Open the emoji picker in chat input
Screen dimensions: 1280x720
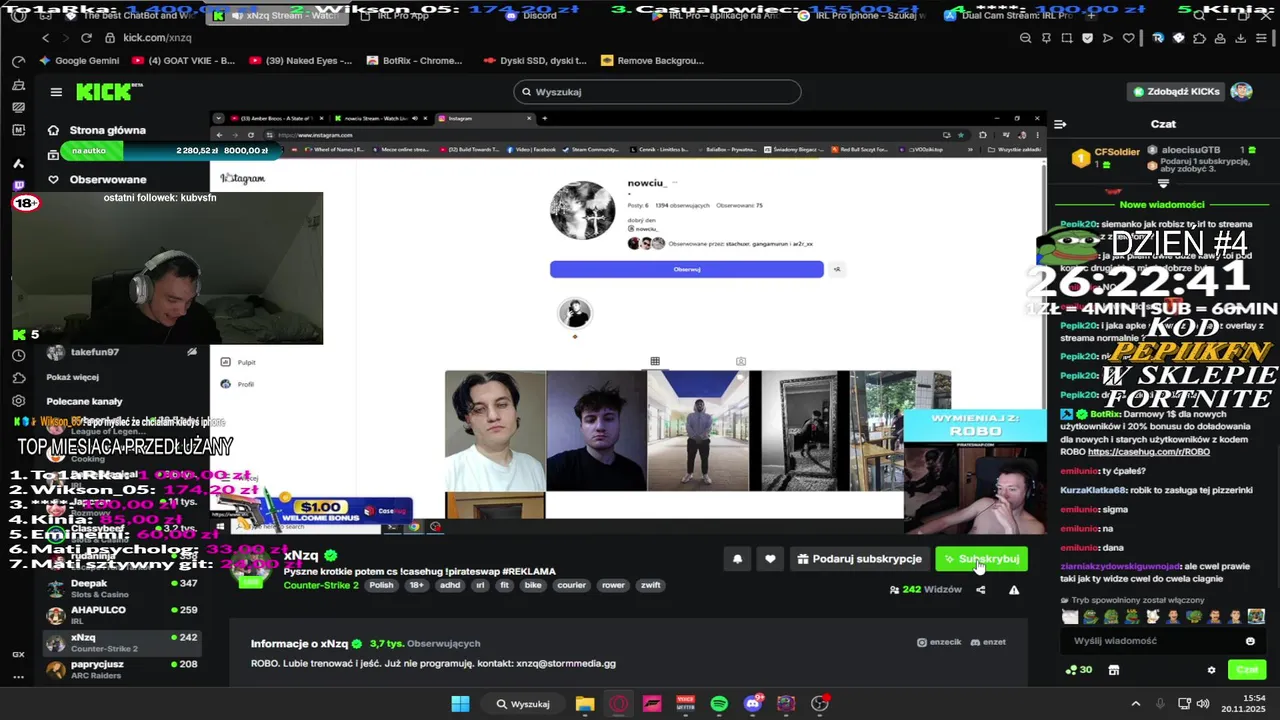(x=1250, y=641)
